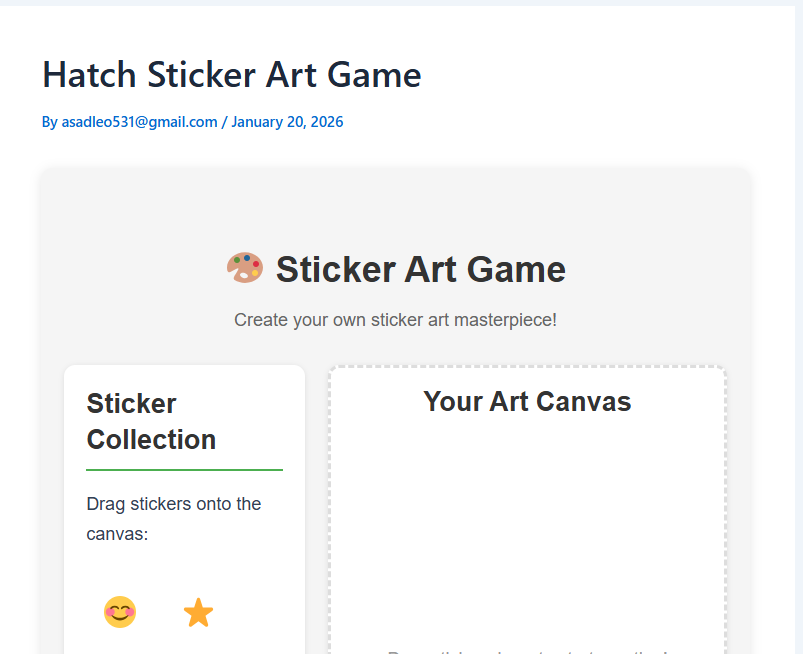The width and height of the screenshot is (803, 654).
Task: Click the artist palette emoji icon
Action: tap(245, 268)
